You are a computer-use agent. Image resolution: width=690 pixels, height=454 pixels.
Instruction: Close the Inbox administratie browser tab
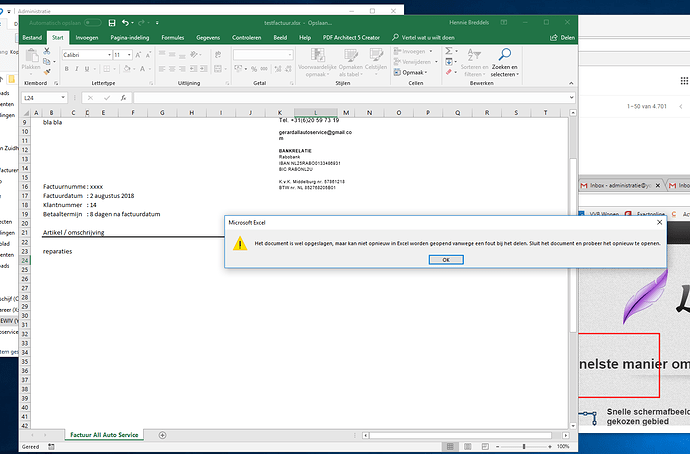tap(658, 186)
